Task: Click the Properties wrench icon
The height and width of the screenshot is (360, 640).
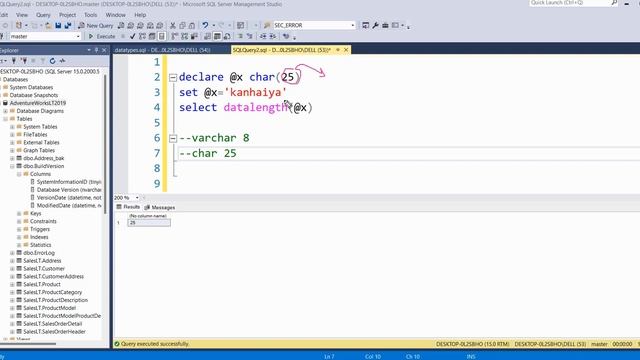Action: (x=375, y=25)
